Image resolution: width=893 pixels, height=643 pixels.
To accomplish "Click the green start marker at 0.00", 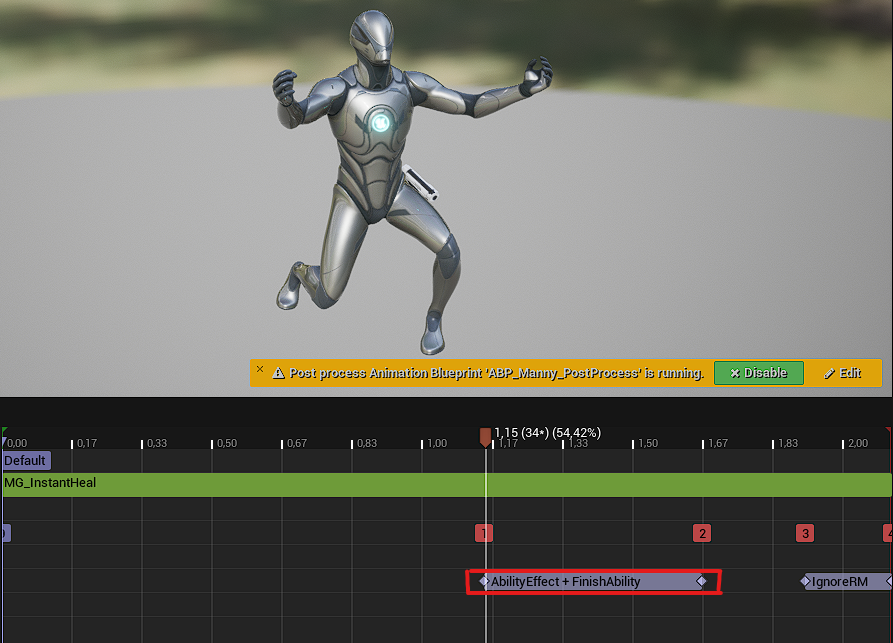I will [4, 433].
